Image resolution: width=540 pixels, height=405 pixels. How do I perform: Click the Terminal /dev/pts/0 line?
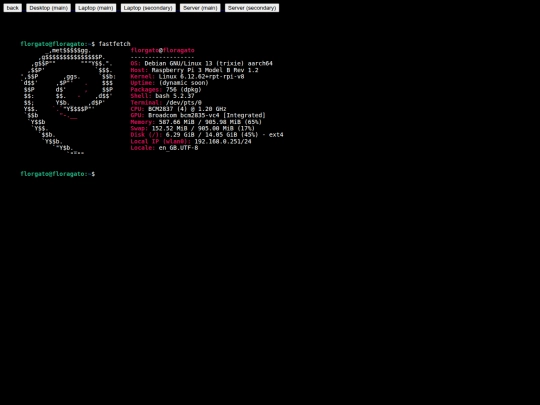coord(166,103)
